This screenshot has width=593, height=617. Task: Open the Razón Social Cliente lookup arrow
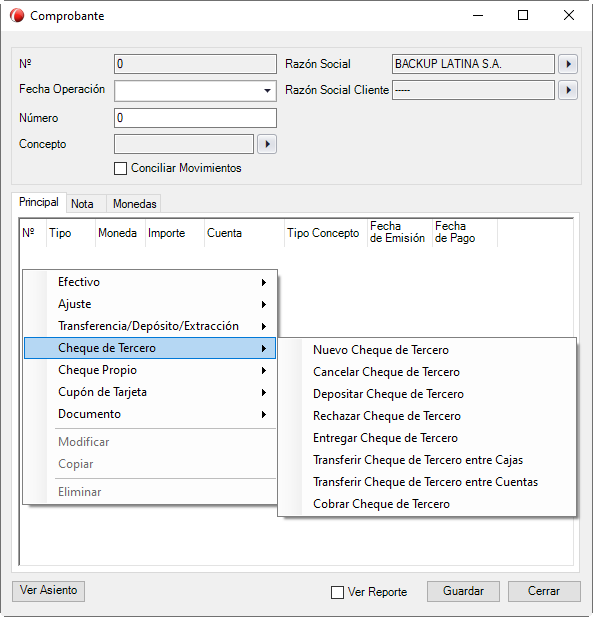click(x=568, y=90)
